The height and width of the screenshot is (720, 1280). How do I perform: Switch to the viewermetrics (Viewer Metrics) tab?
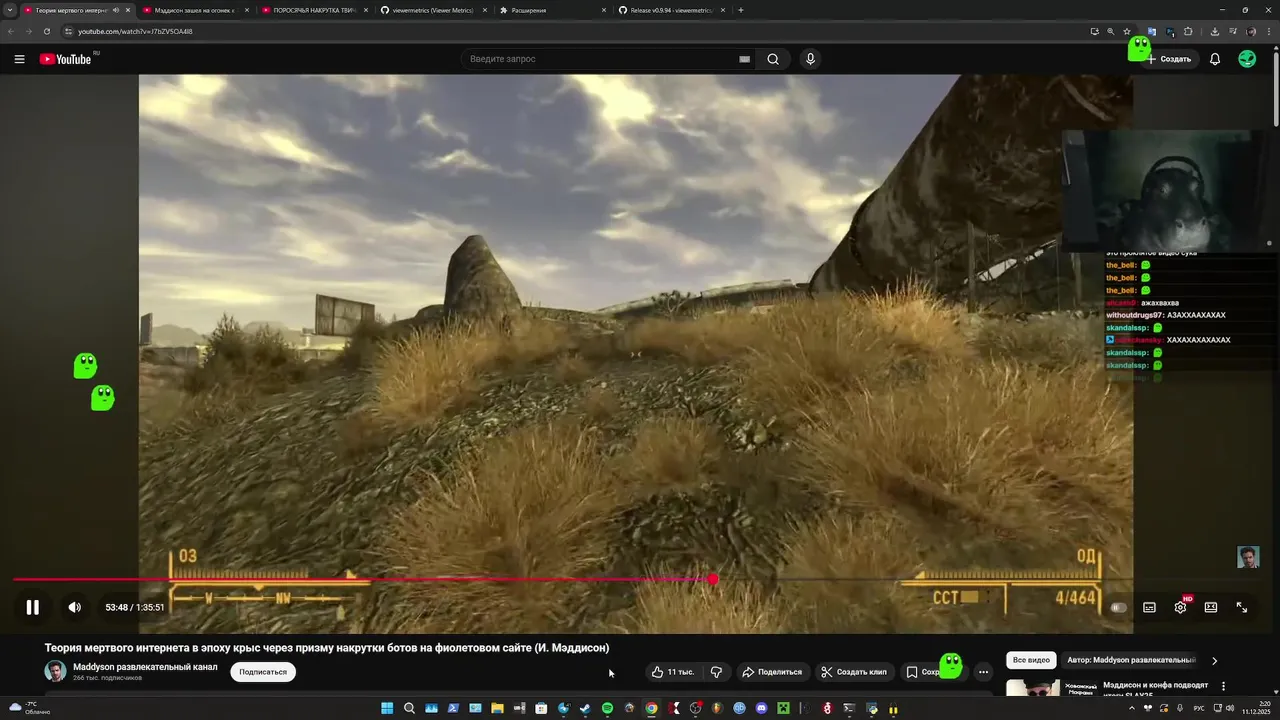click(x=433, y=10)
